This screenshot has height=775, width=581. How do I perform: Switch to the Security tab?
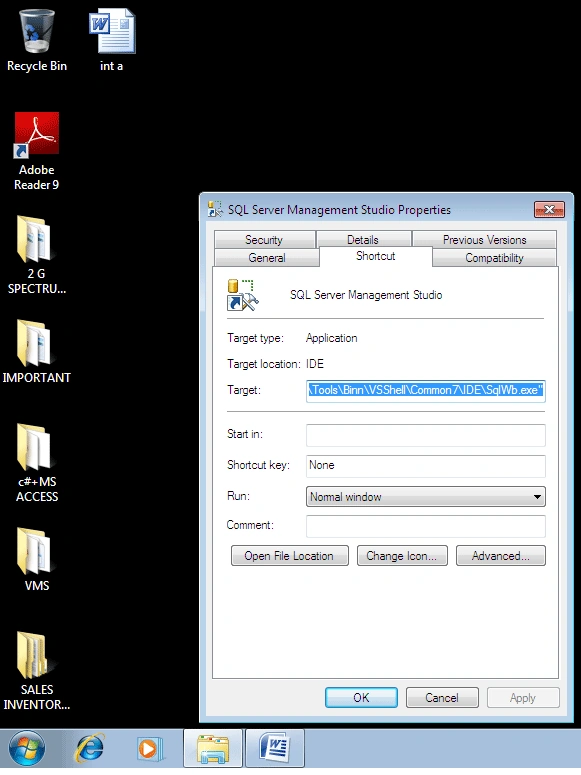click(265, 240)
